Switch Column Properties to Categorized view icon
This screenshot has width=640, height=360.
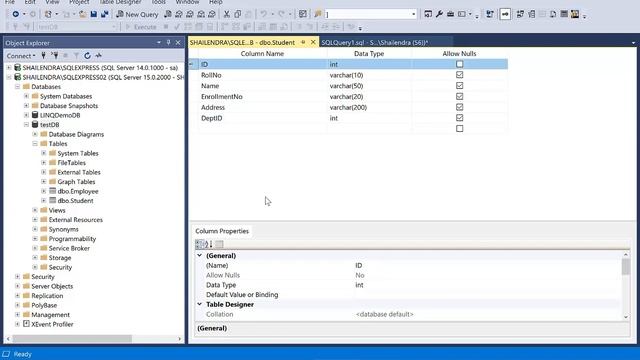click(x=199, y=244)
